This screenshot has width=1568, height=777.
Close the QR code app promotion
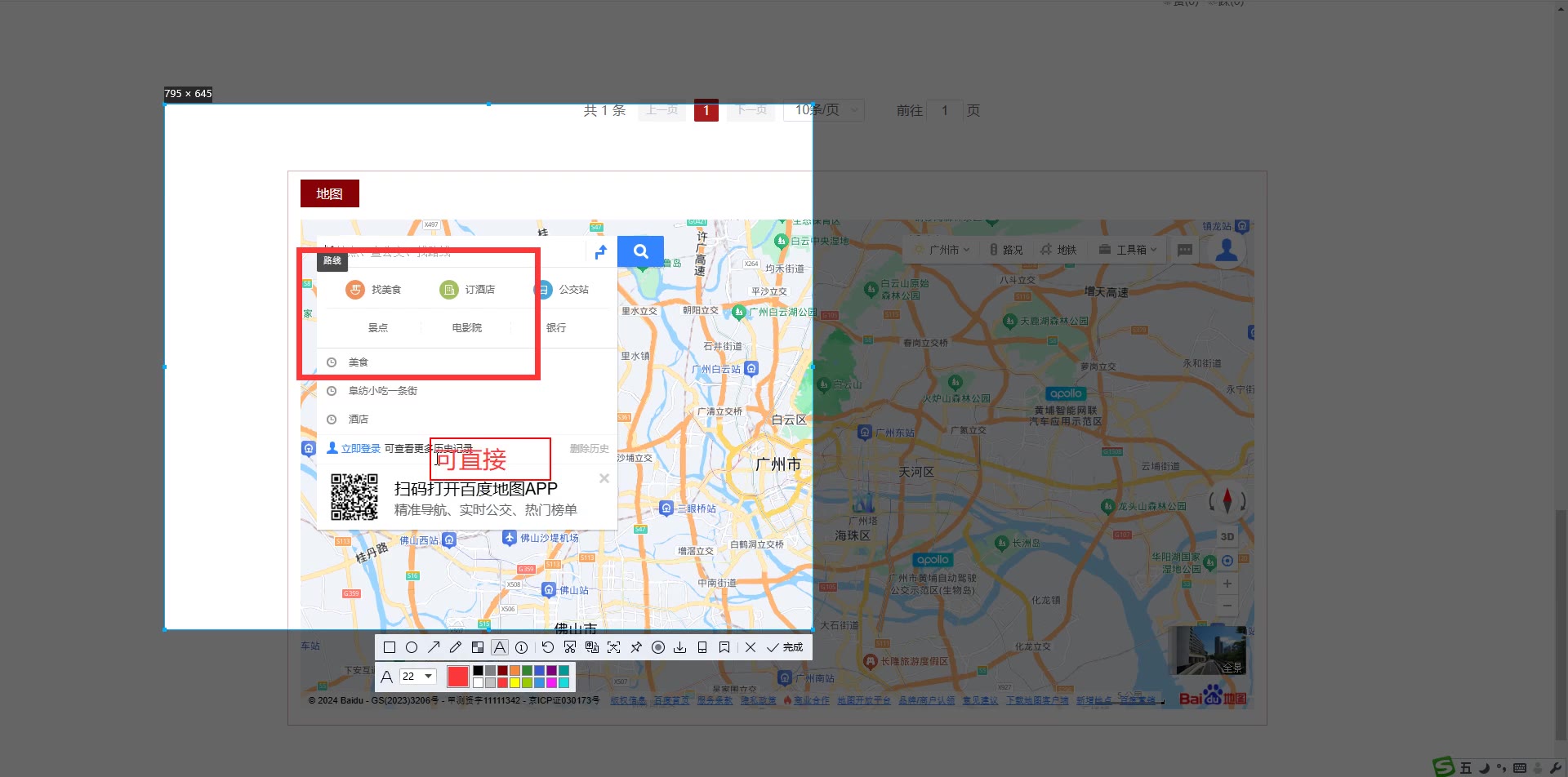[x=604, y=478]
